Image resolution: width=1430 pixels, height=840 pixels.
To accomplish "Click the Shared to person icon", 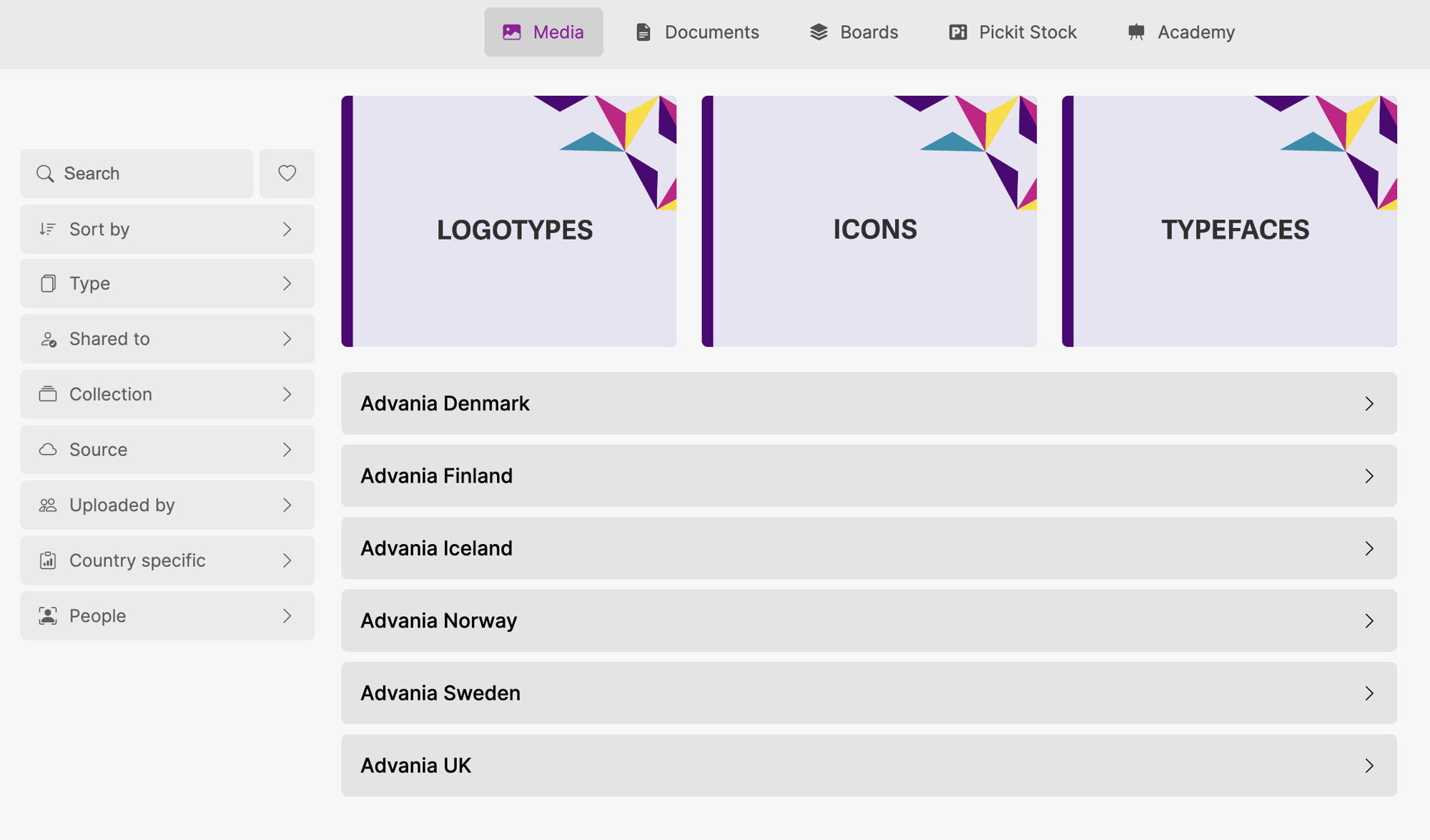I will point(48,339).
